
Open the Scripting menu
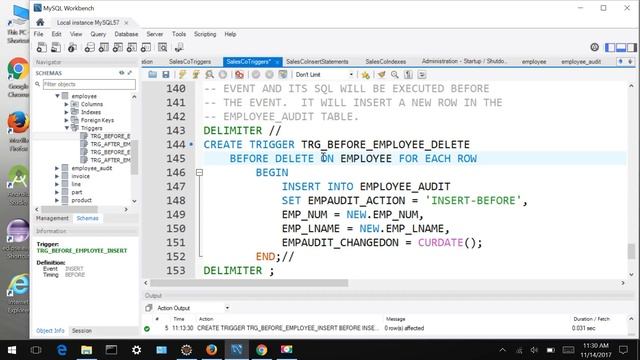(x=205, y=34)
